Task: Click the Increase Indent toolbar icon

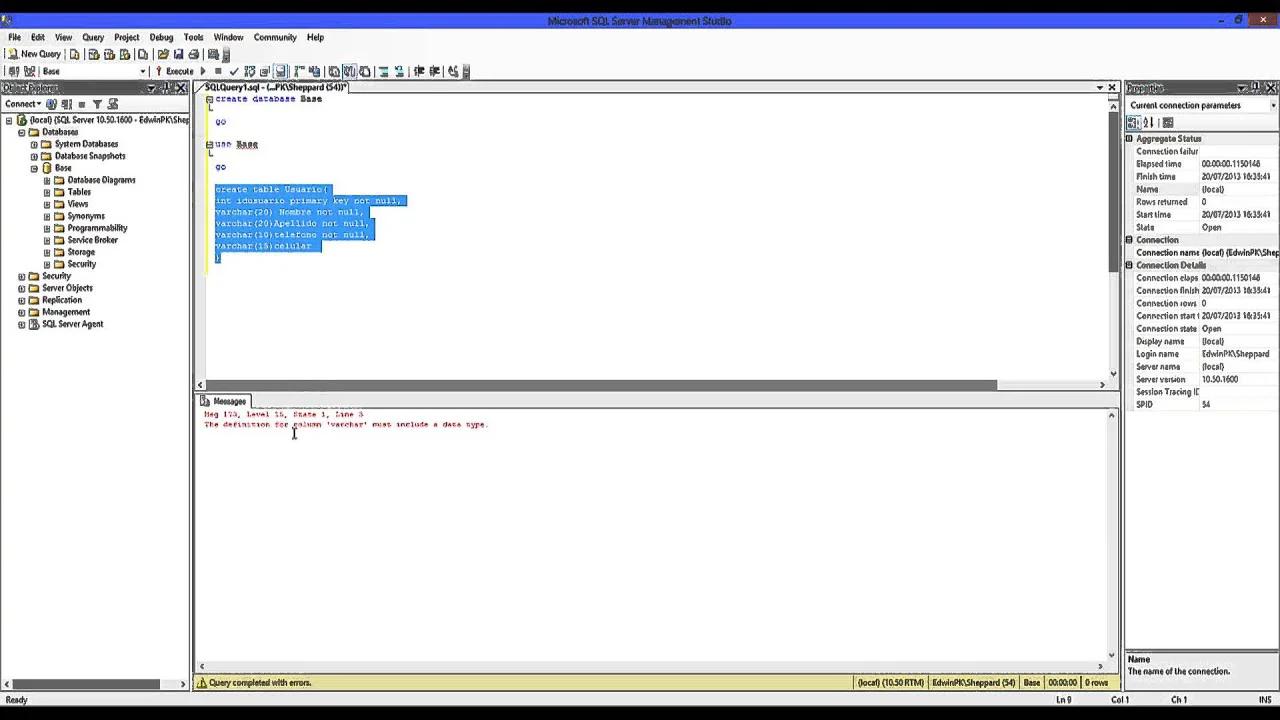Action: coord(436,71)
